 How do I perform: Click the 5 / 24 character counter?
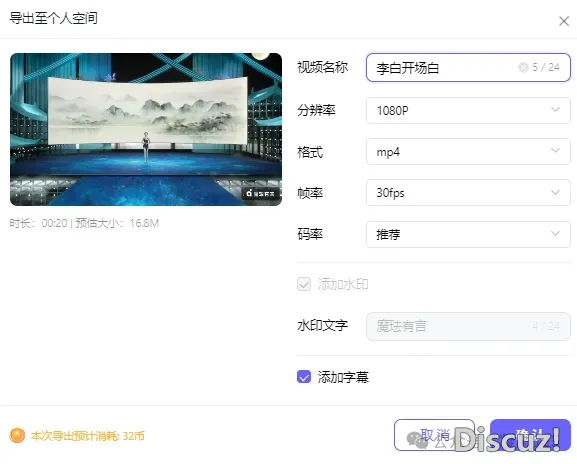(x=546, y=67)
